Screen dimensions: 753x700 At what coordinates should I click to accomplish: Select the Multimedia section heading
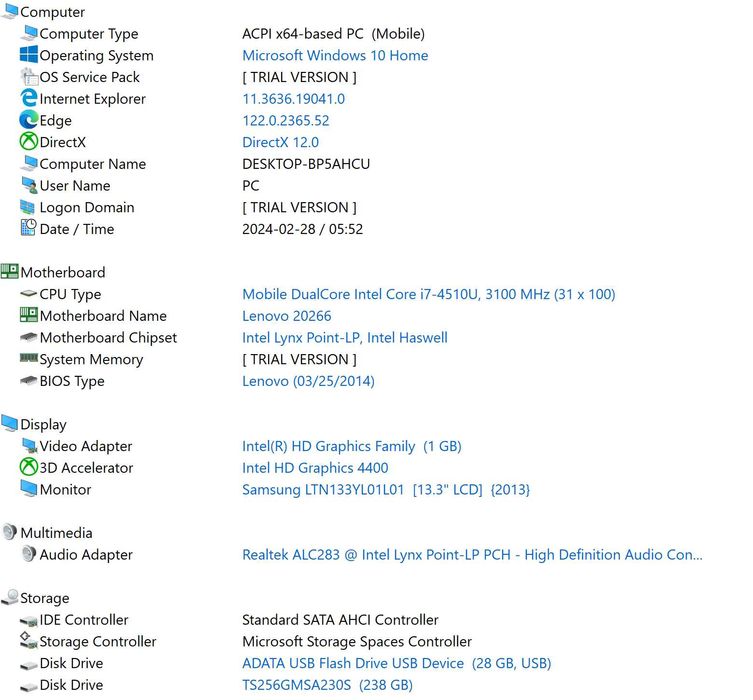[56, 533]
